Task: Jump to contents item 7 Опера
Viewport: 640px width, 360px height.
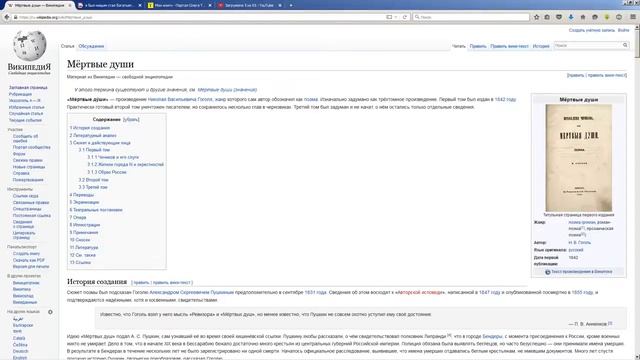Action: pos(78,218)
